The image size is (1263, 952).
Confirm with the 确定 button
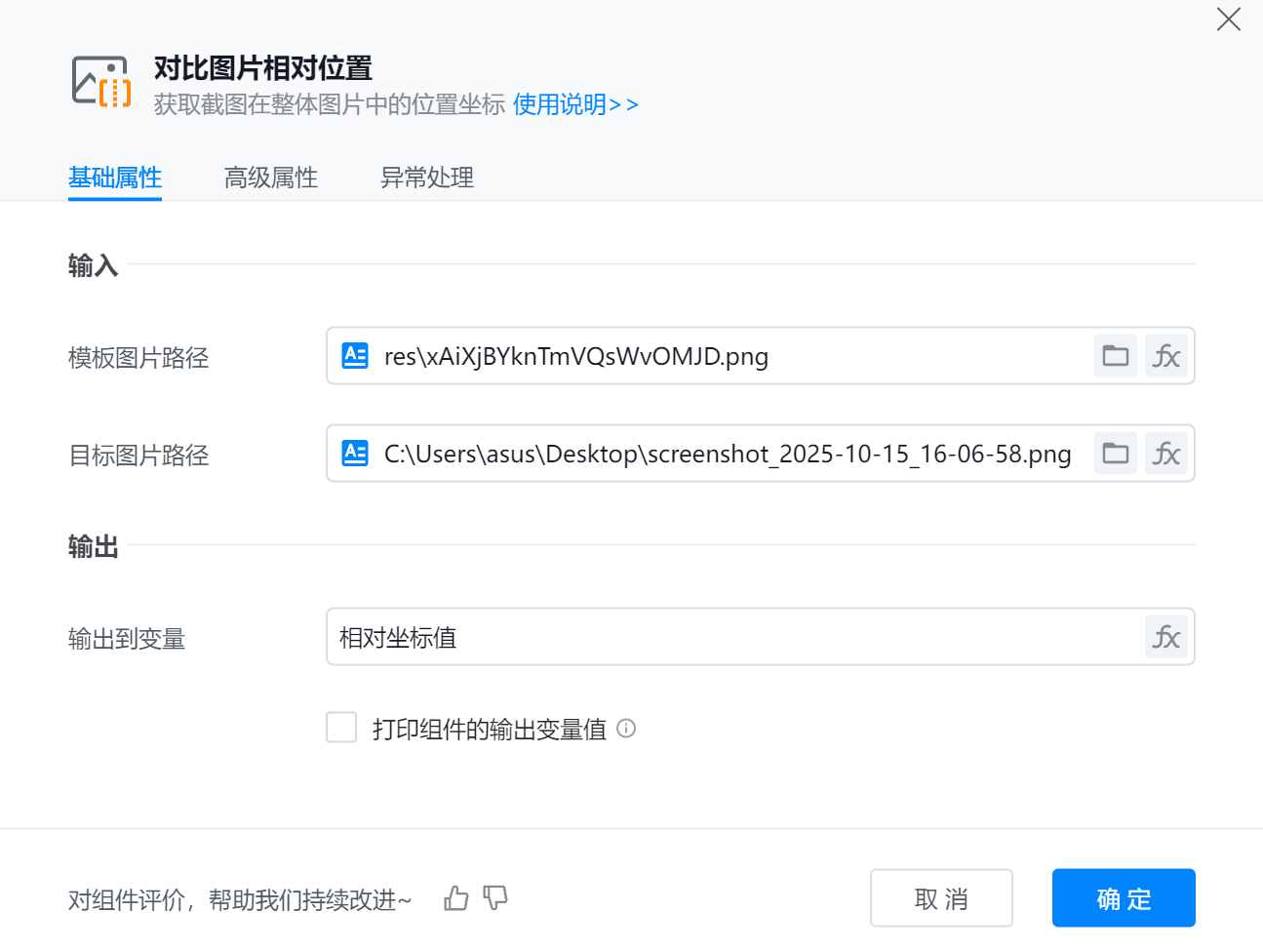[1124, 898]
